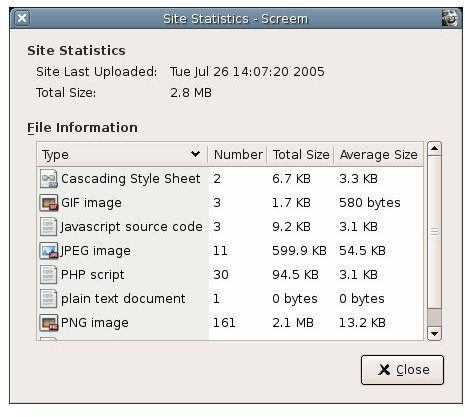Click the plain text document icon
The height and width of the screenshot is (417, 465).
tap(49, 299)
